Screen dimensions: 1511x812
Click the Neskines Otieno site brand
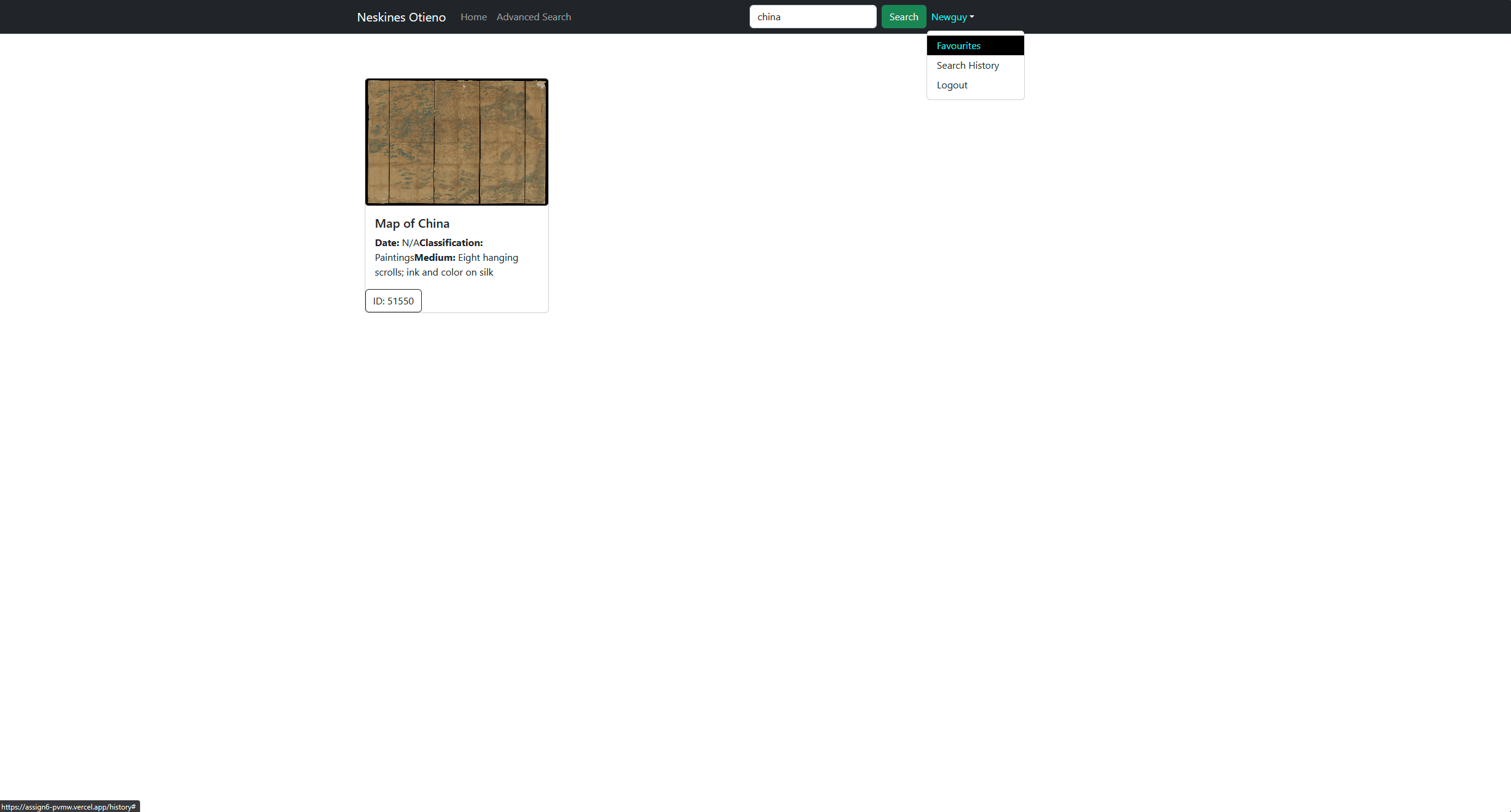(401, 17)
